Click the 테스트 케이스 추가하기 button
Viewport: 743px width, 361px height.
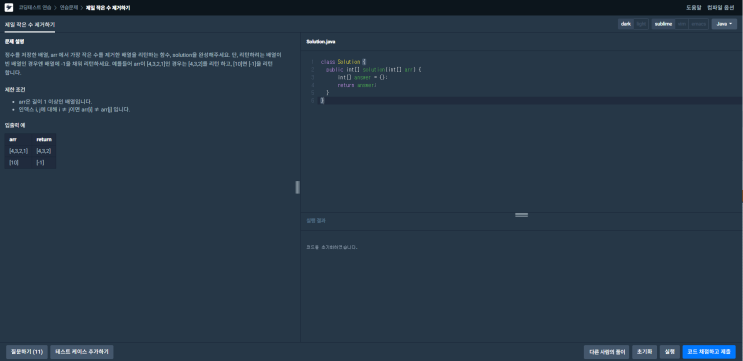click(x=82, y=352)
